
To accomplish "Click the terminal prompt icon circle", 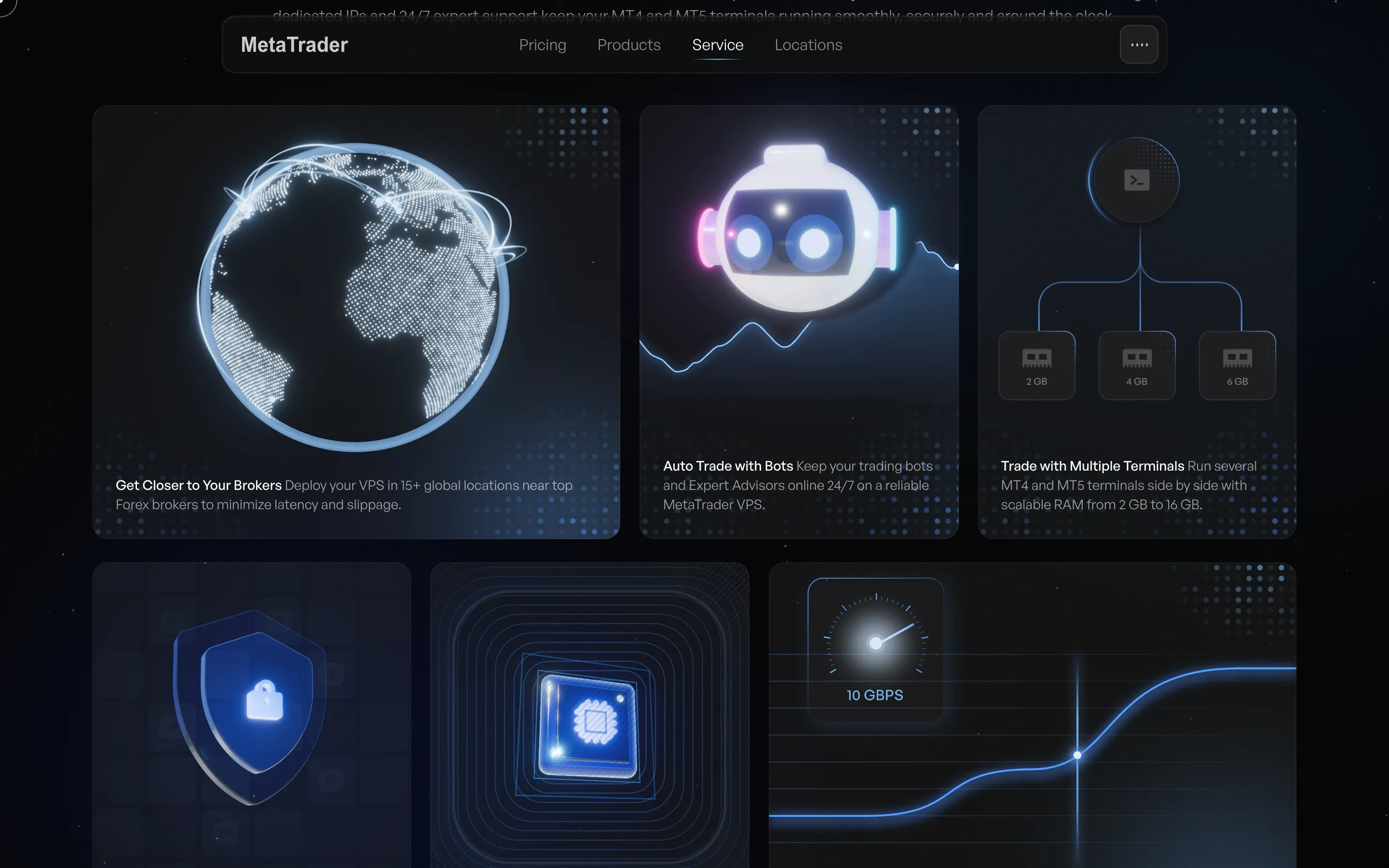I will coord(1136,180).
